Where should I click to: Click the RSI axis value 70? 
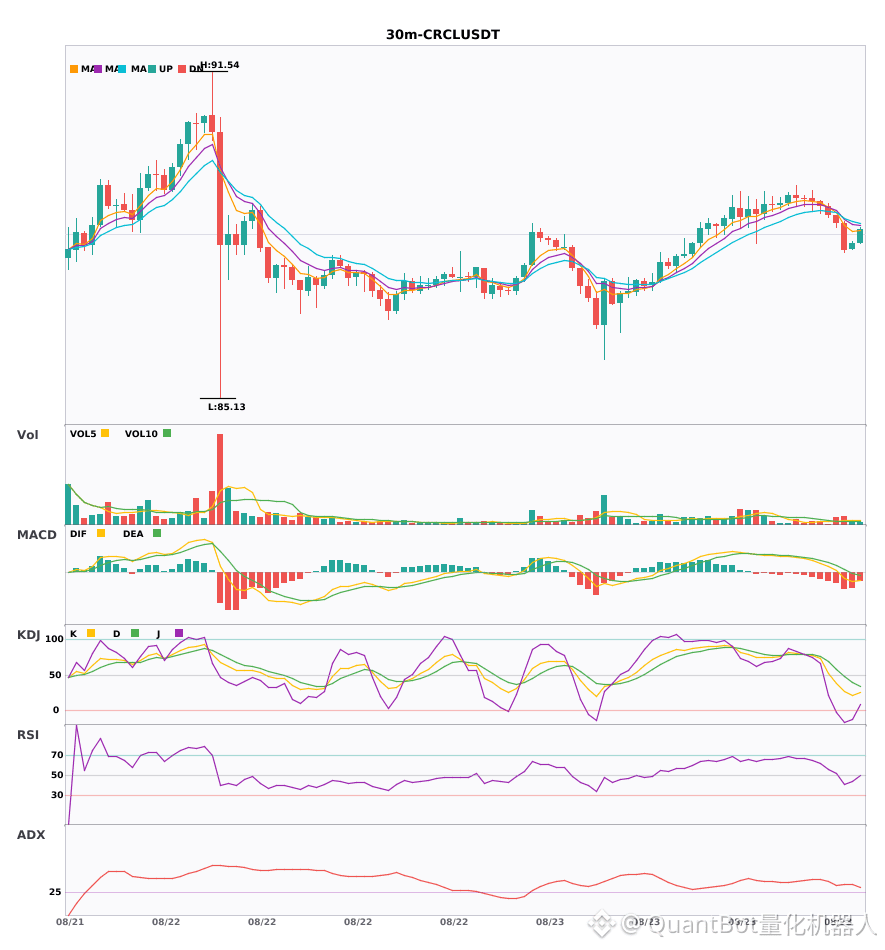tap(57, 755)
